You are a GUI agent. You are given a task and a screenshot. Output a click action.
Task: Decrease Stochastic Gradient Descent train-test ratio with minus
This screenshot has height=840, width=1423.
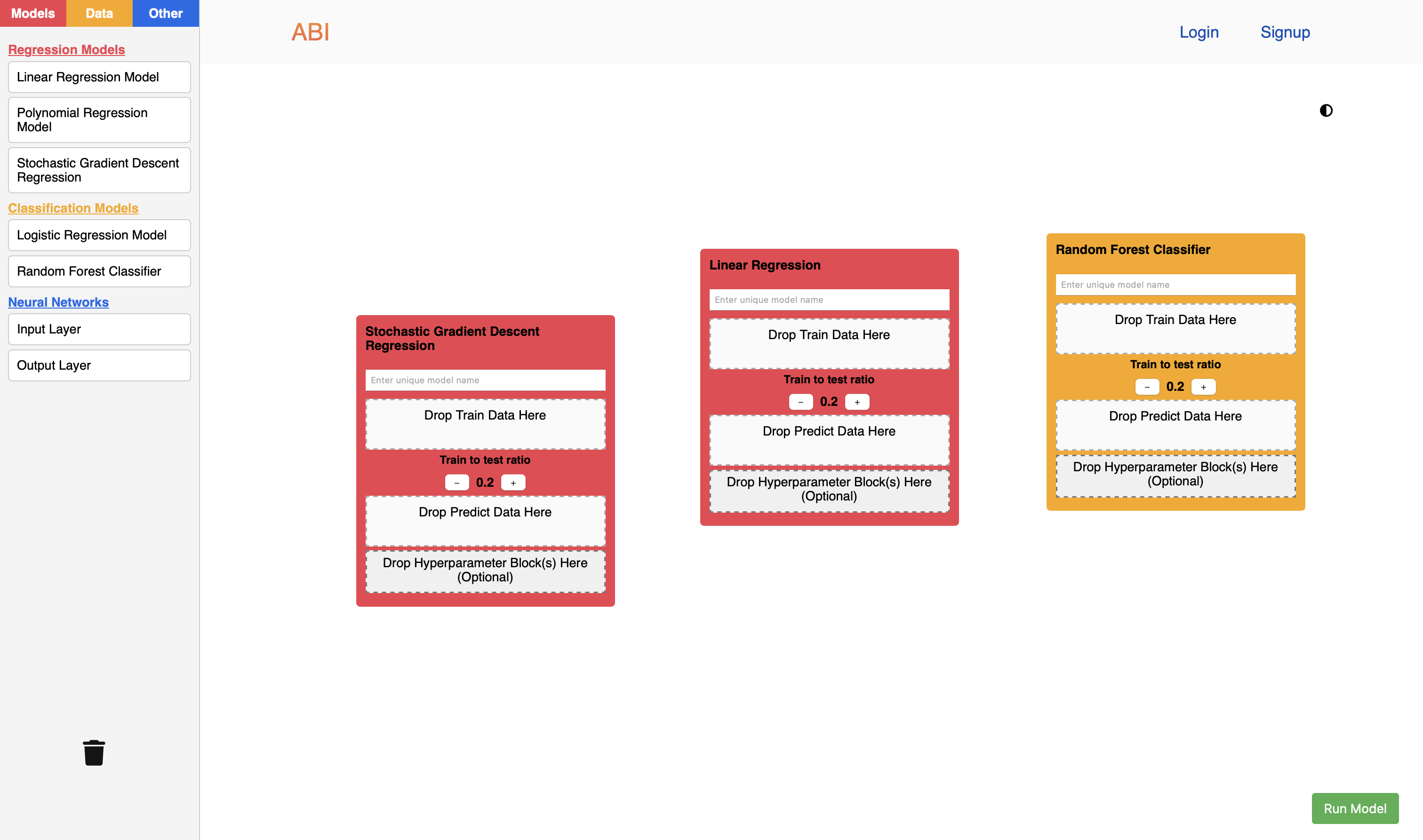click(x=457, y=483)
